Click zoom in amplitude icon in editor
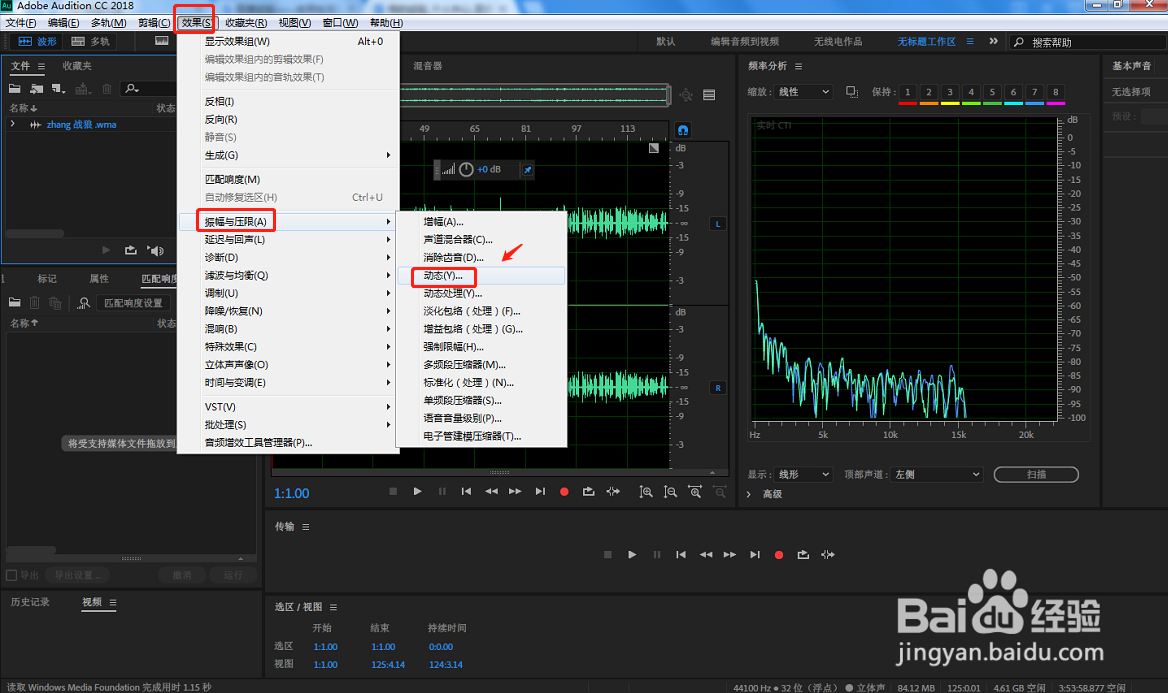Screen dimensions: 1168x693 pos(646,492)
